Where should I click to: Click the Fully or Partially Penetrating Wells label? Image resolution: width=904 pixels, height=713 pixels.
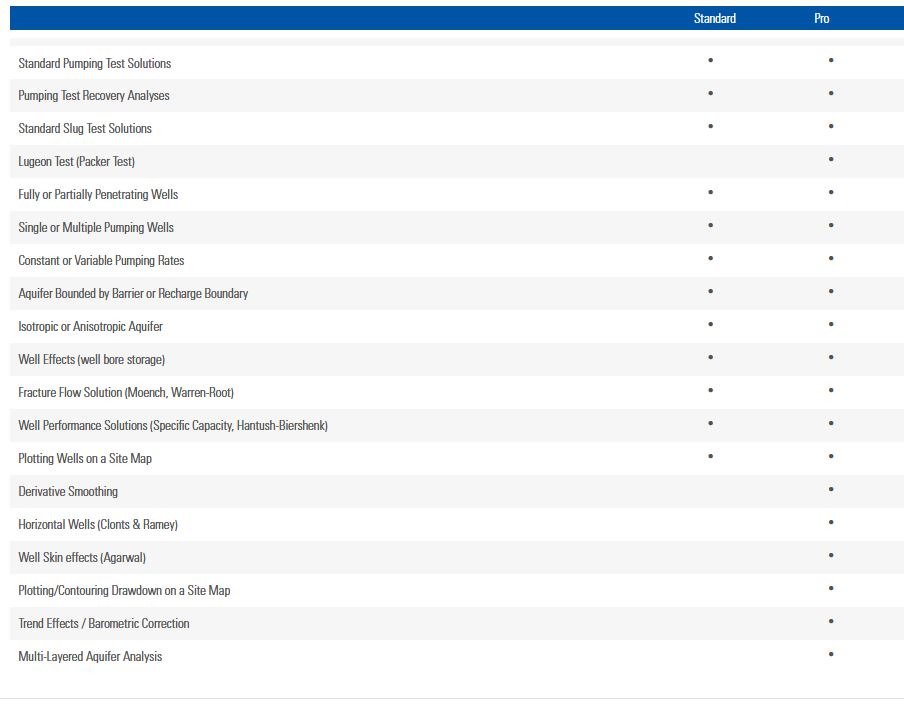point(98,194)
